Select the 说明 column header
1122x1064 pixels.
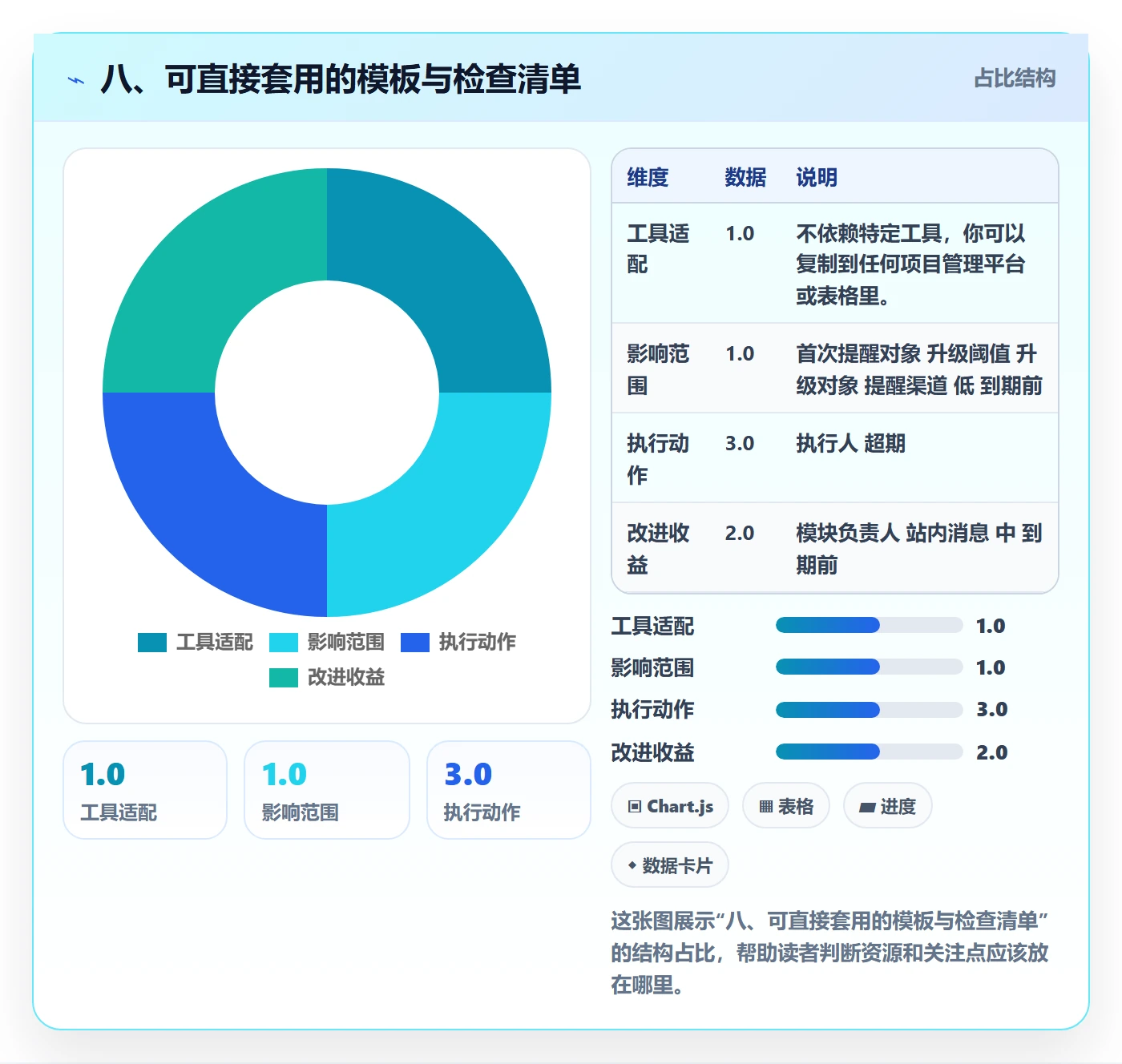(817, 177)
